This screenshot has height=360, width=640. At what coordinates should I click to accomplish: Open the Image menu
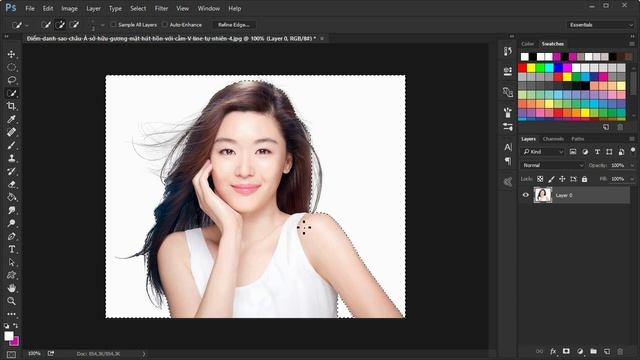69,8
